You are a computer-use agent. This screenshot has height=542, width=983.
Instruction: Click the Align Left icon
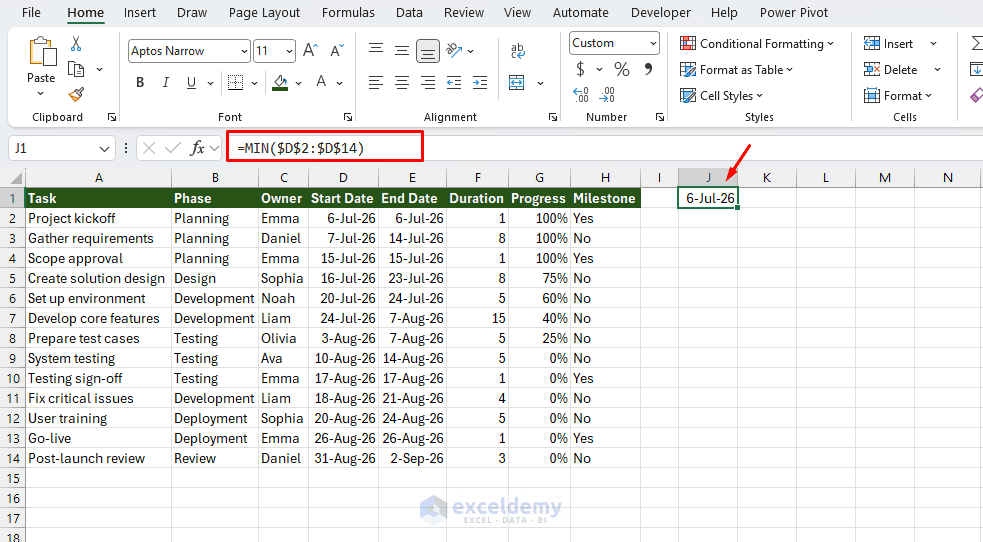[376, 82]
